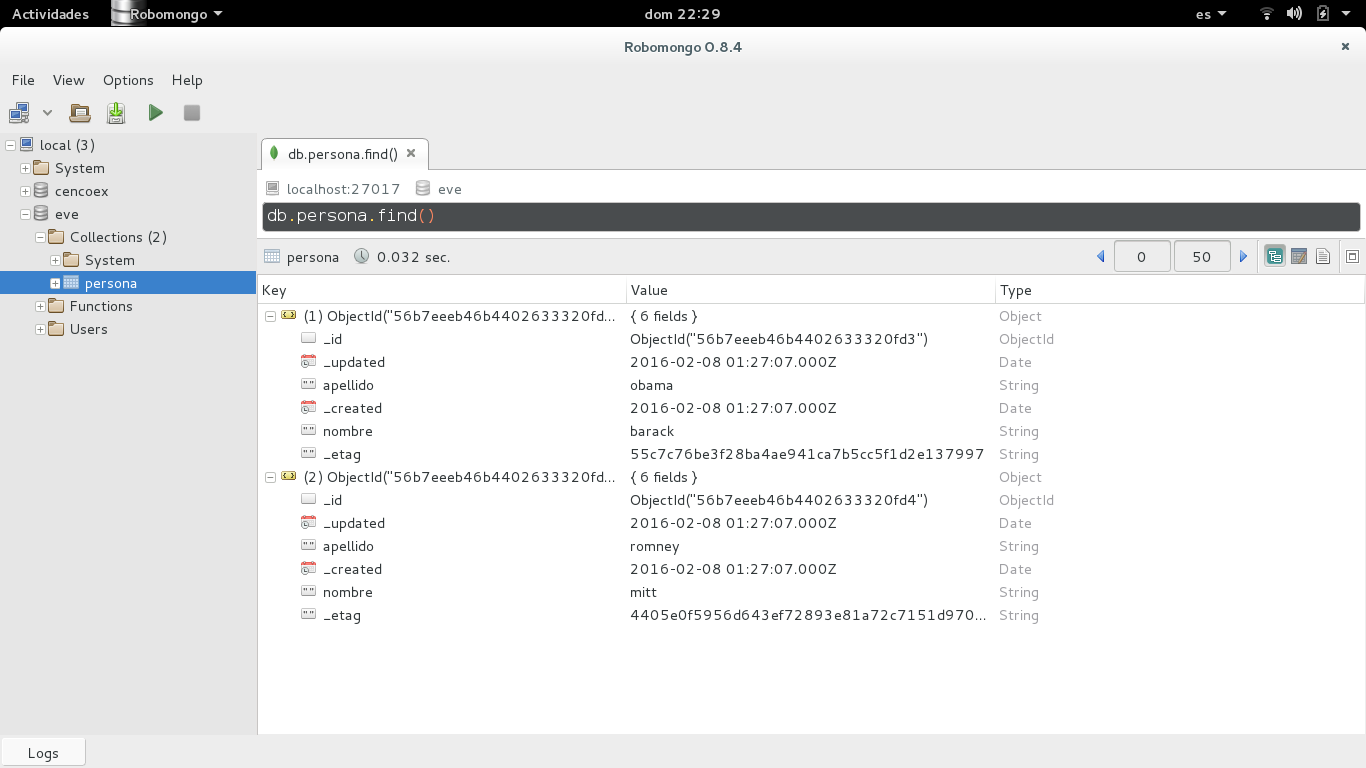Select ObjectId value ending in 20fd4
Screen dimensions: 1366x768
tap(779, 500)
